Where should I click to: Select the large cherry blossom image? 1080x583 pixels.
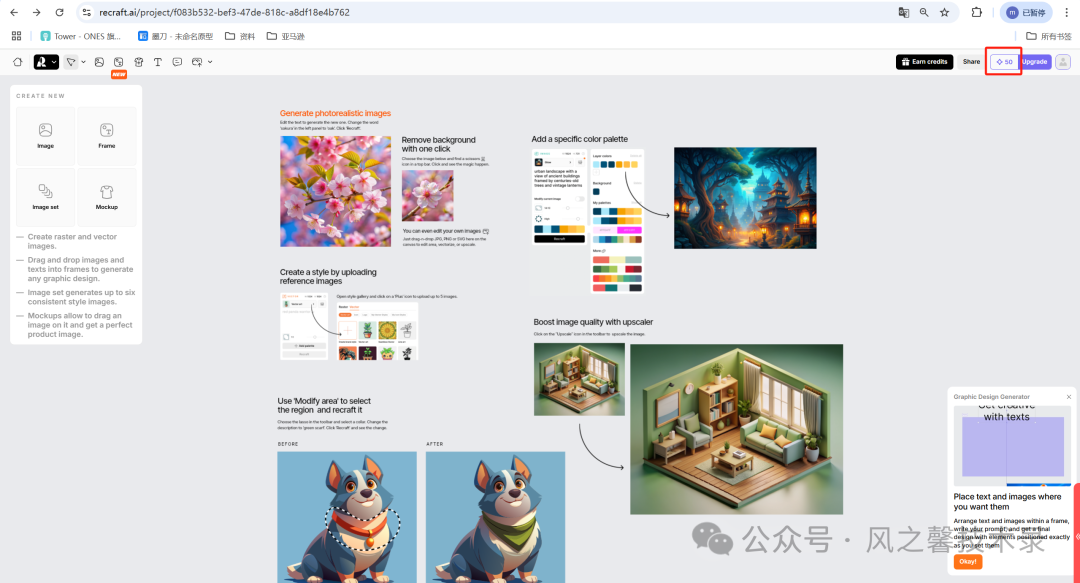(335, 191)
